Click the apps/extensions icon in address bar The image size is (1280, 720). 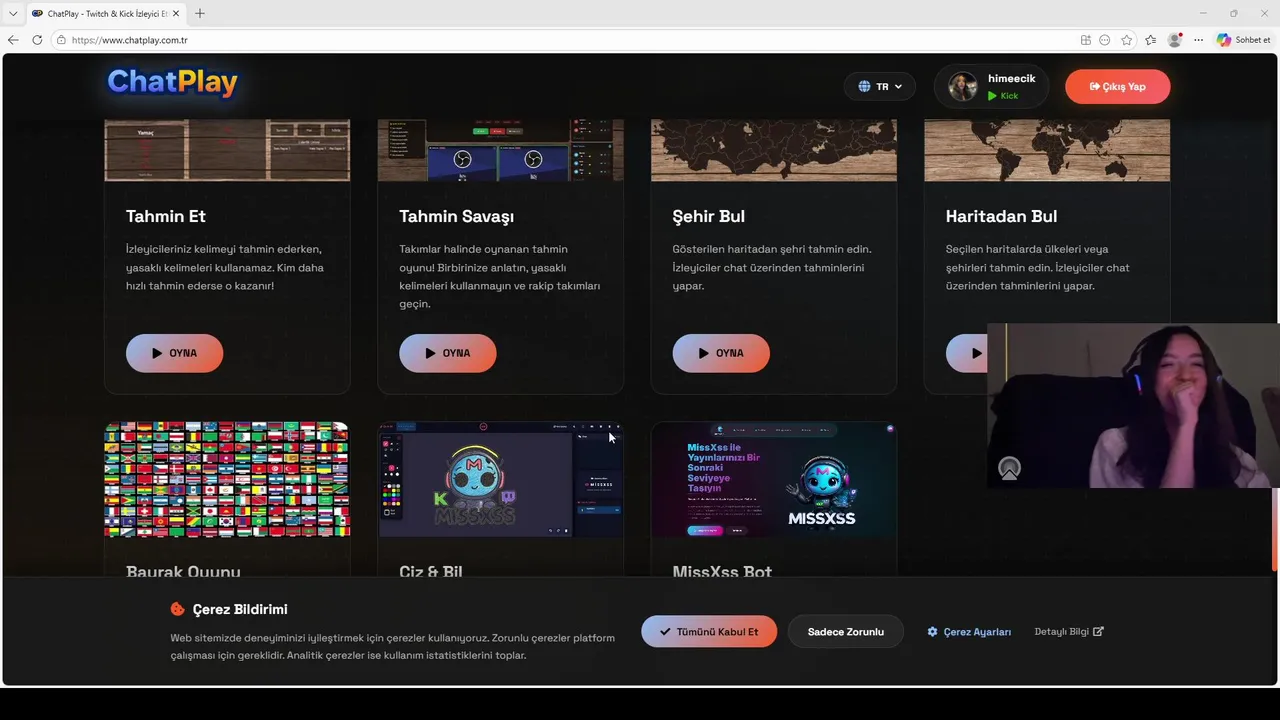pyautogui.click(x=1086, y=40)
